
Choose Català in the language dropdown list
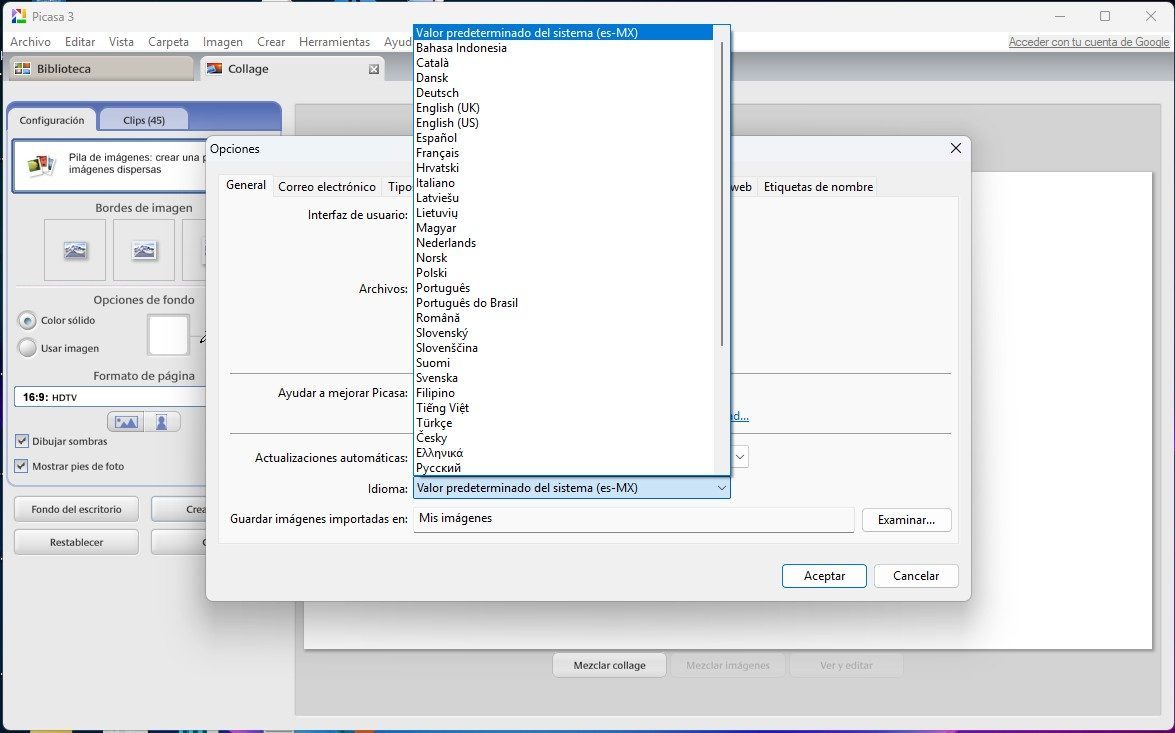564,63
